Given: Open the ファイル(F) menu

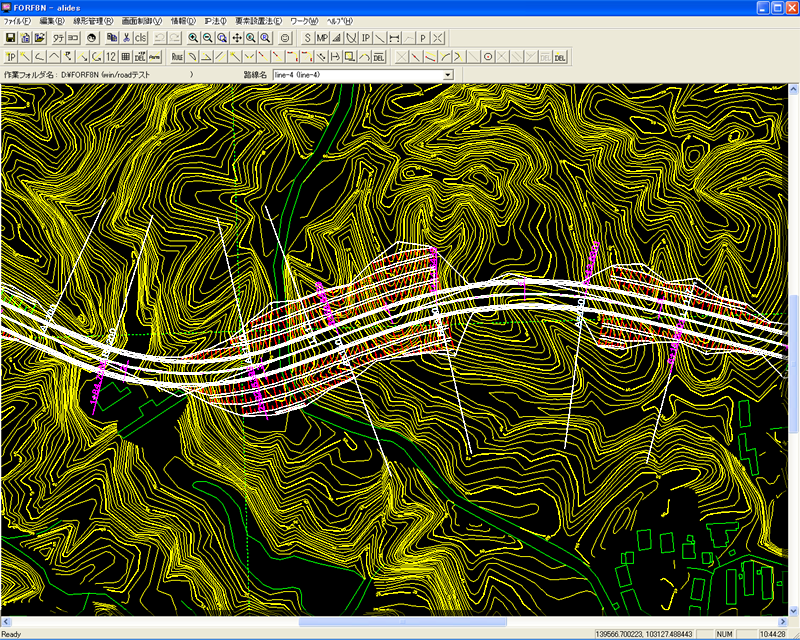Looking at the screenshot, I should (17, 20).
